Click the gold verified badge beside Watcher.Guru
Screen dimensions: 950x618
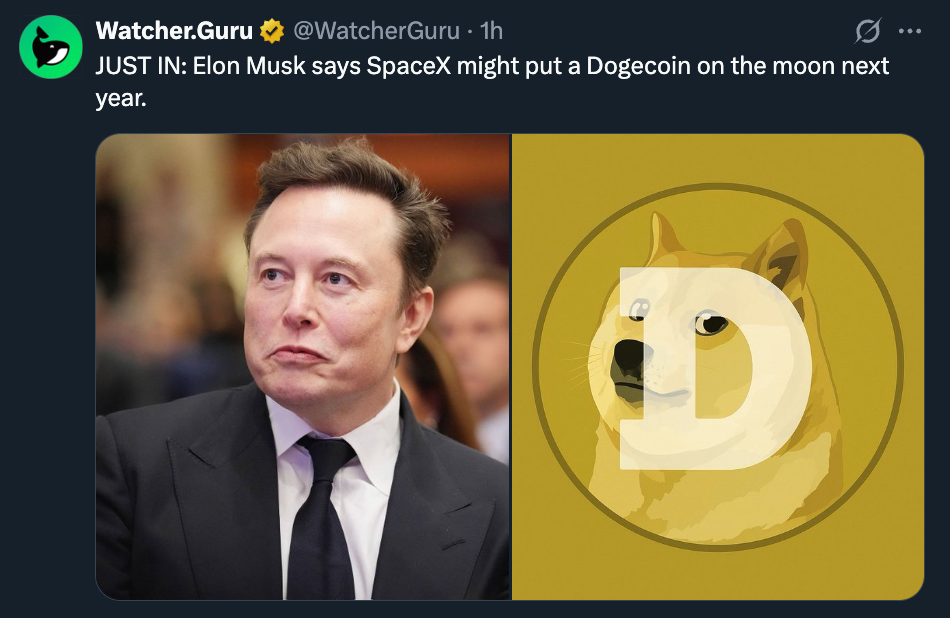click(x=272, y=31)
